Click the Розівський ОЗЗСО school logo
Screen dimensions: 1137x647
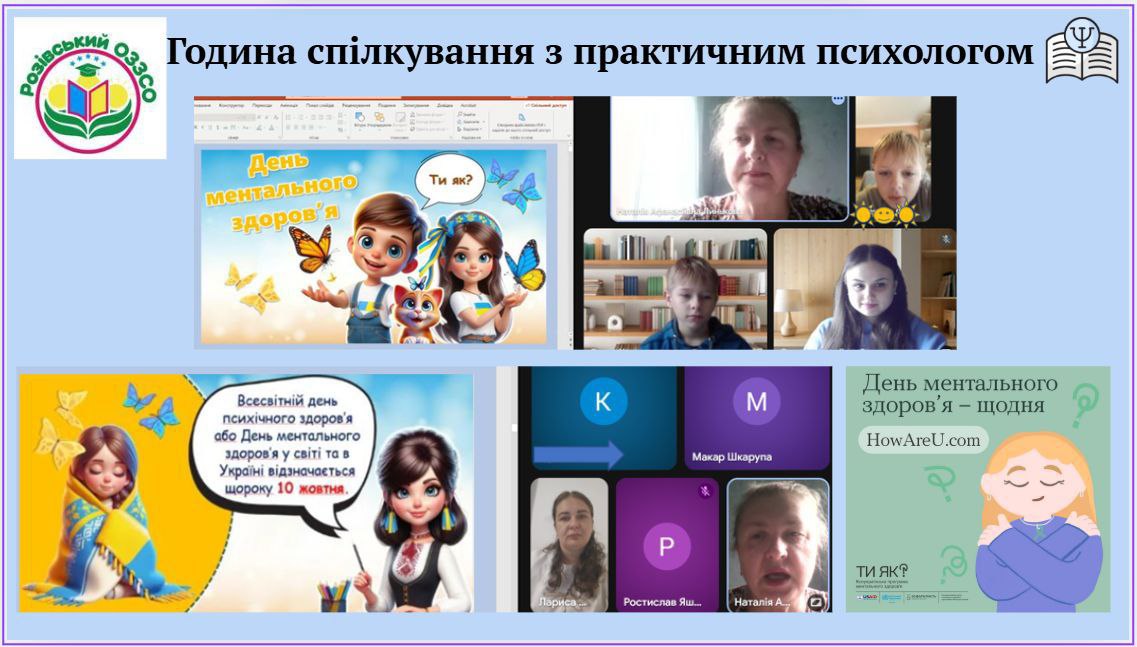[x=89, y=88]
